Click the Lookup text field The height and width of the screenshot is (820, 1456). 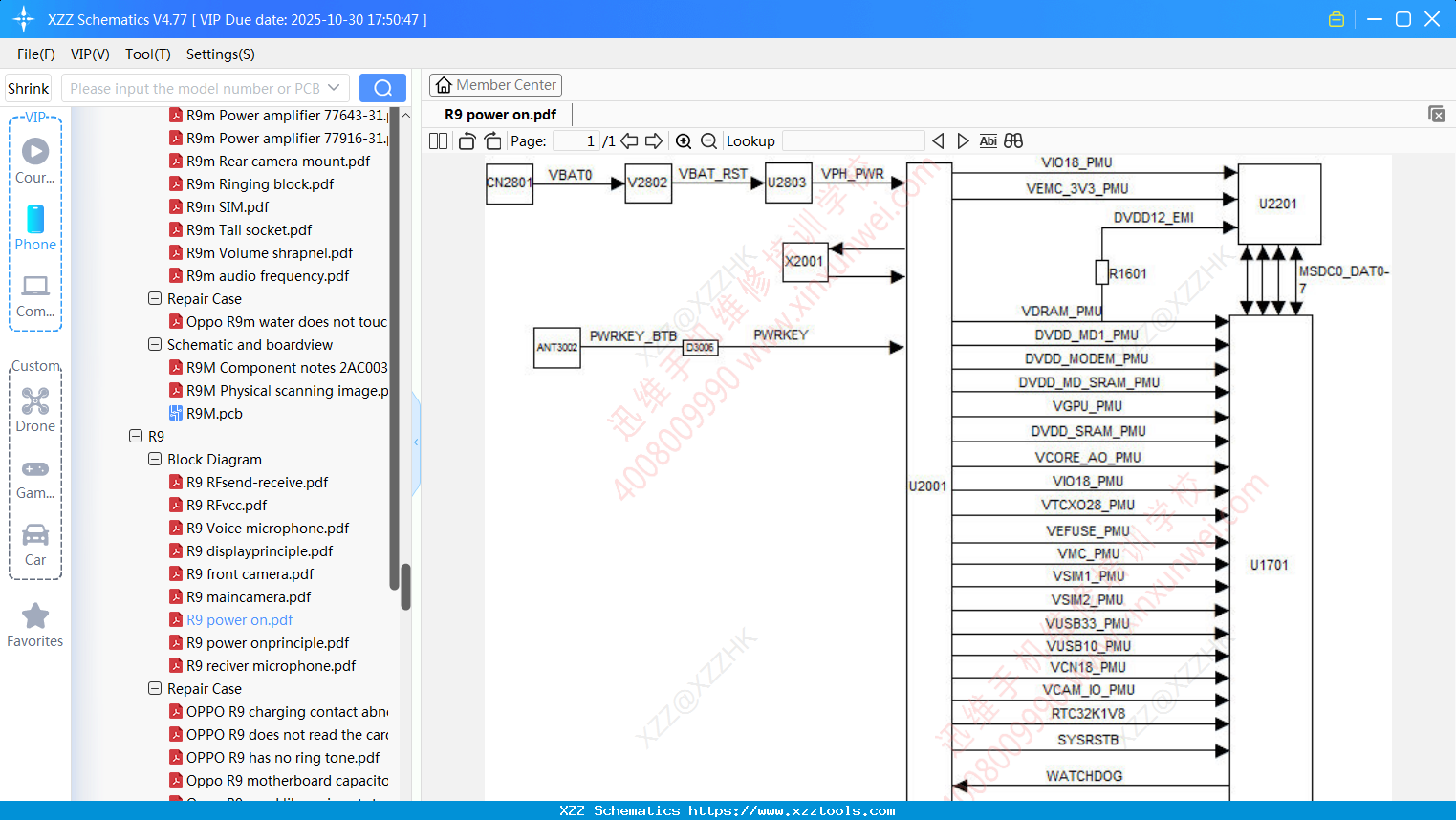(854, 141)
